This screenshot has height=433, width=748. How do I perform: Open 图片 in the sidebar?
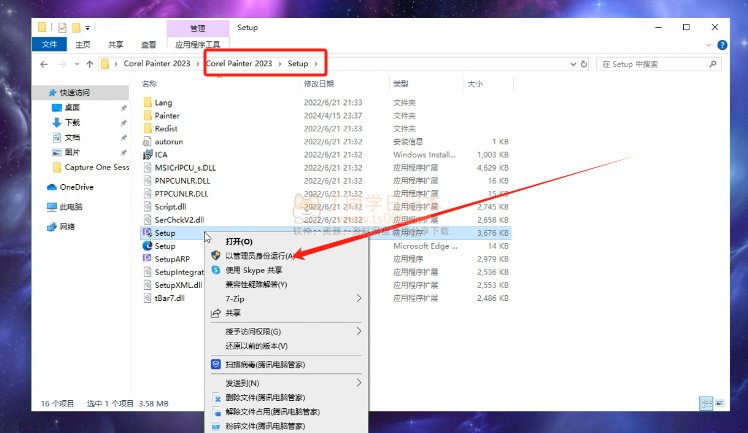pyautogui.click(x=72, y=152)
